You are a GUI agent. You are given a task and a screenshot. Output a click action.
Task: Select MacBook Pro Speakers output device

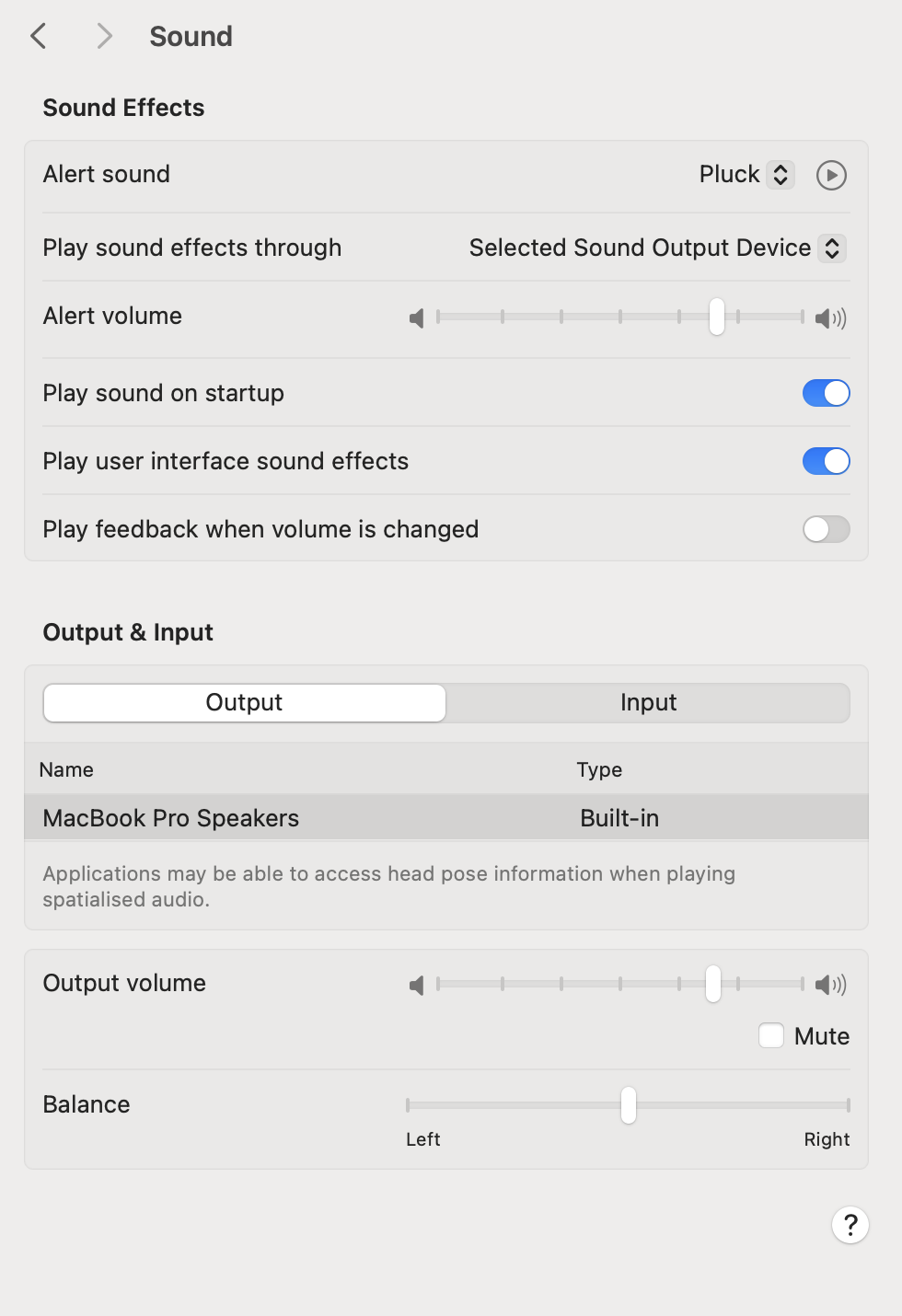pos(170,817)
